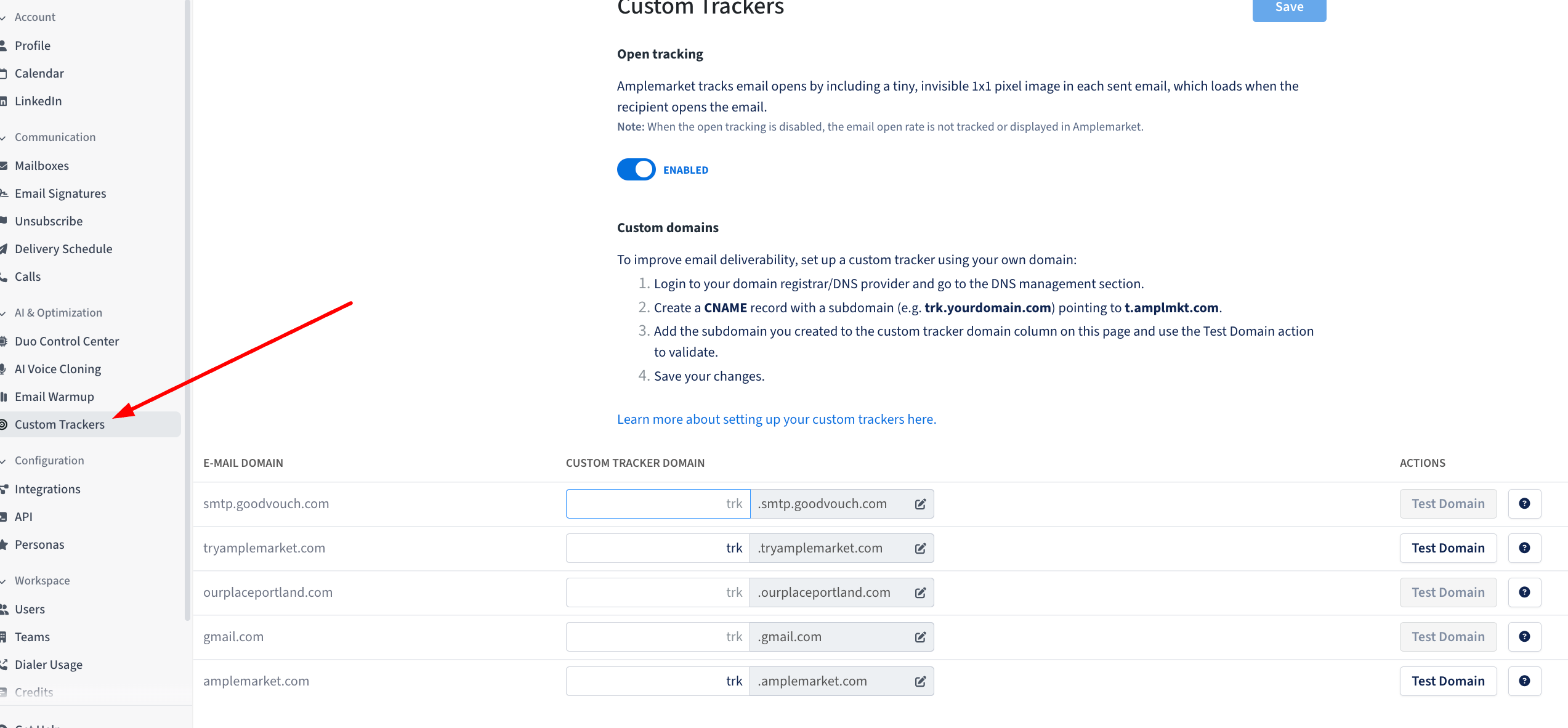Viewport: 1568px width, 728px height.
Task: Disable the open tracking toggle
Action: [636, 169]
